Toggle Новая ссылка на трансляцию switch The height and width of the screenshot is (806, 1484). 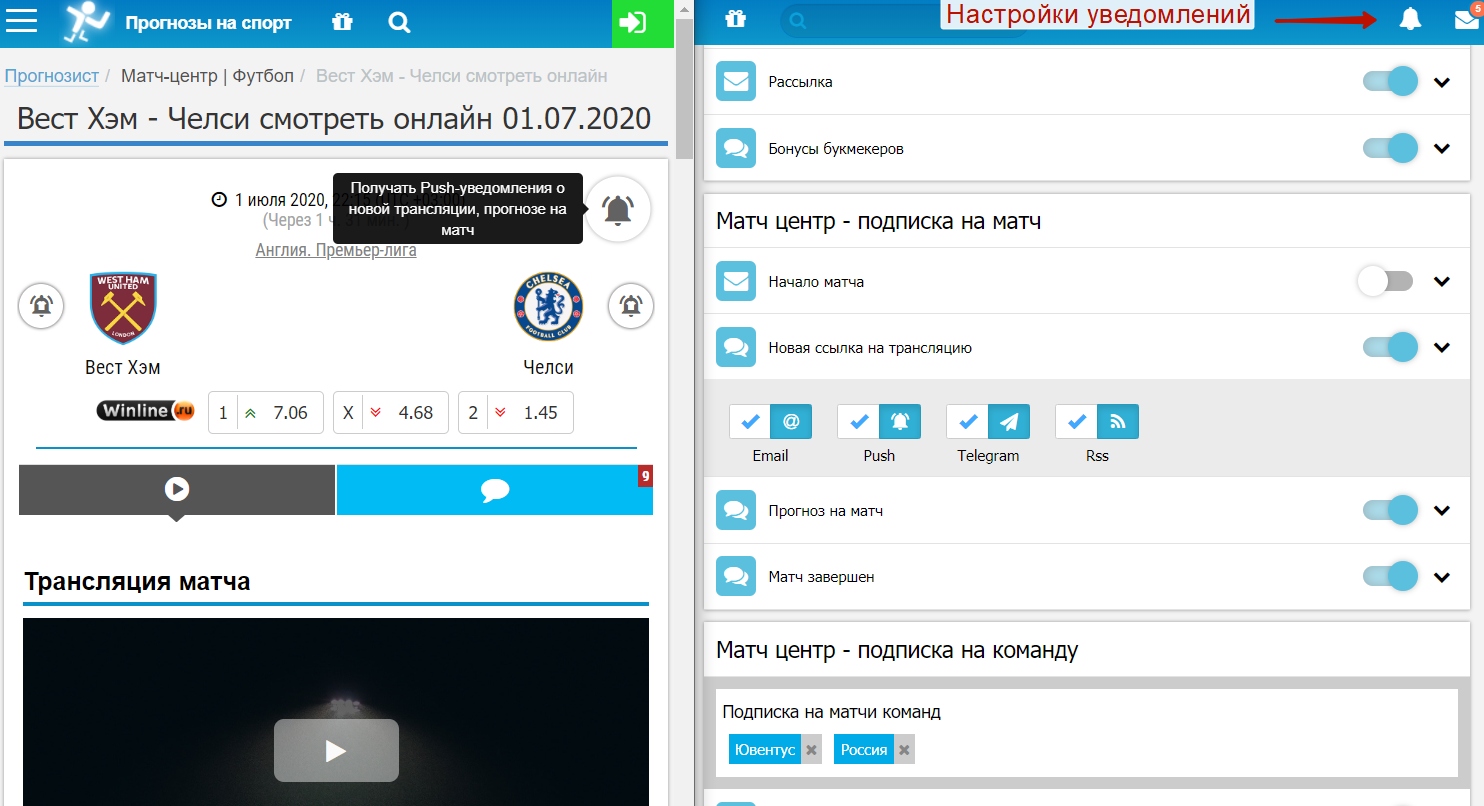tap(1390, 347)
